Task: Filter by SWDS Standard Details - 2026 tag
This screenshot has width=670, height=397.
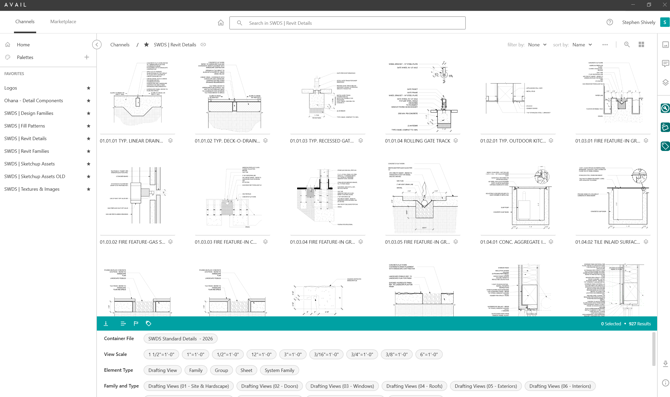Action: click(180, 338)
